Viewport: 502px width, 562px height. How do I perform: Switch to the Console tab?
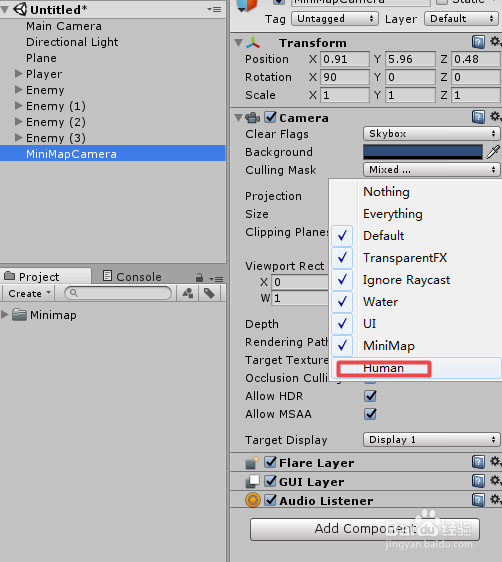coord(132,277)
